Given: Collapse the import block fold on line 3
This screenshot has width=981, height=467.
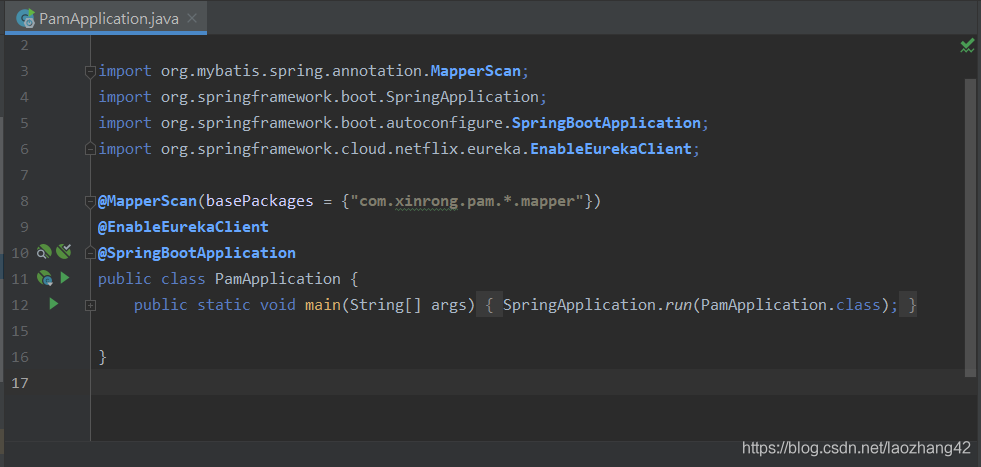Looking at the screenshot, I should [x=90, y=71].
